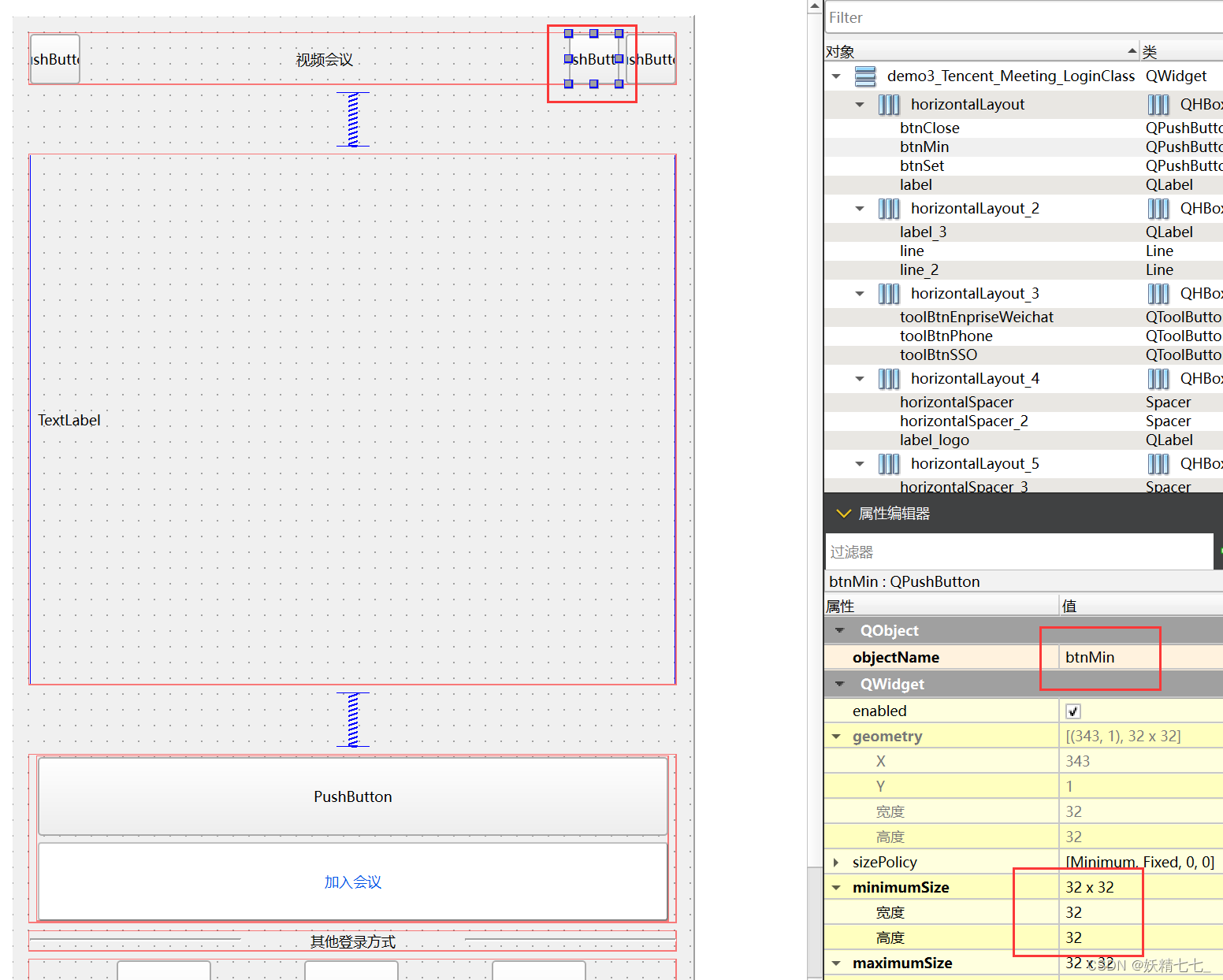This screenshot has width=1223, height=980.
Task: Click the demo3_Tencent_Meeting_LoginClass form icon
Action: click(865, 76)
